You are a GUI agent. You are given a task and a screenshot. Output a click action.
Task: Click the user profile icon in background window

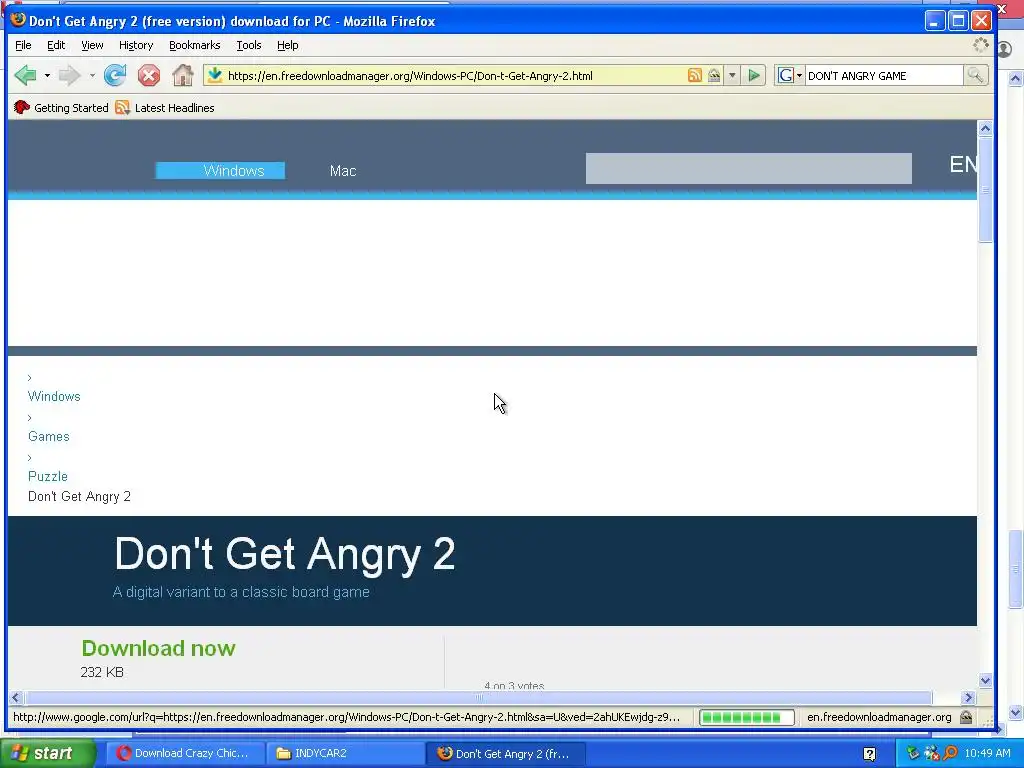(1005, 49)
